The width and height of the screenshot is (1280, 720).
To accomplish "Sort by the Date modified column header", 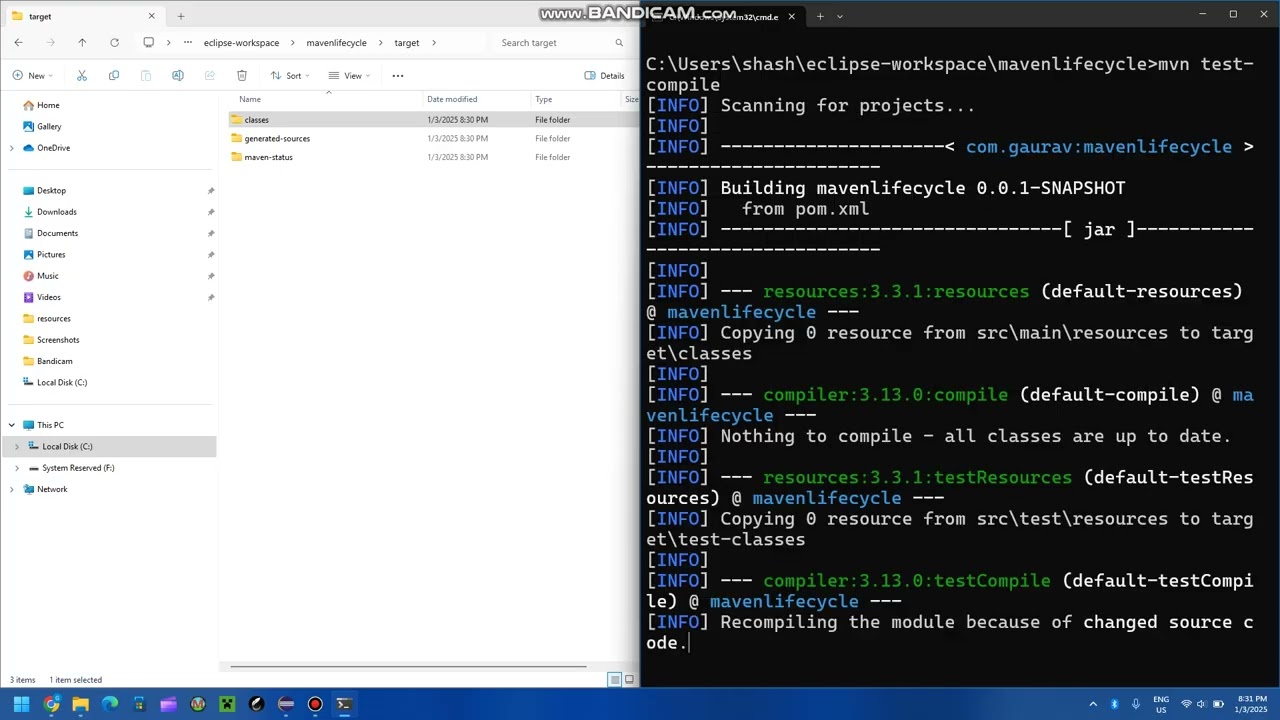I will click(452, 99).
